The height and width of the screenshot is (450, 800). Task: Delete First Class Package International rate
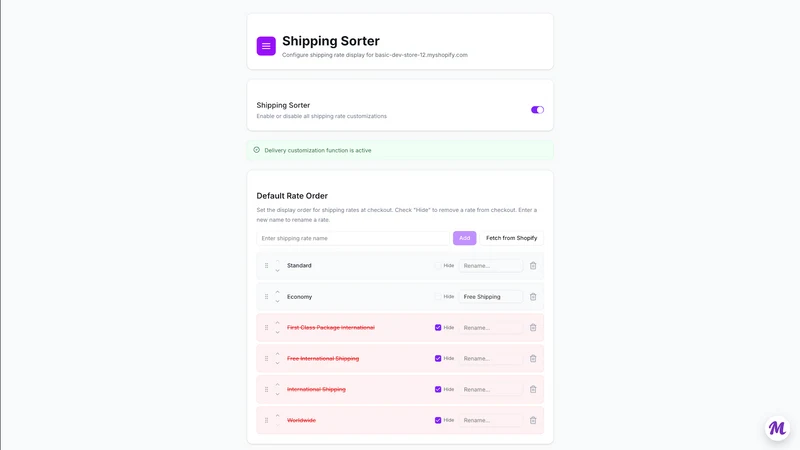pyautogui.click(x=533, y=328)
